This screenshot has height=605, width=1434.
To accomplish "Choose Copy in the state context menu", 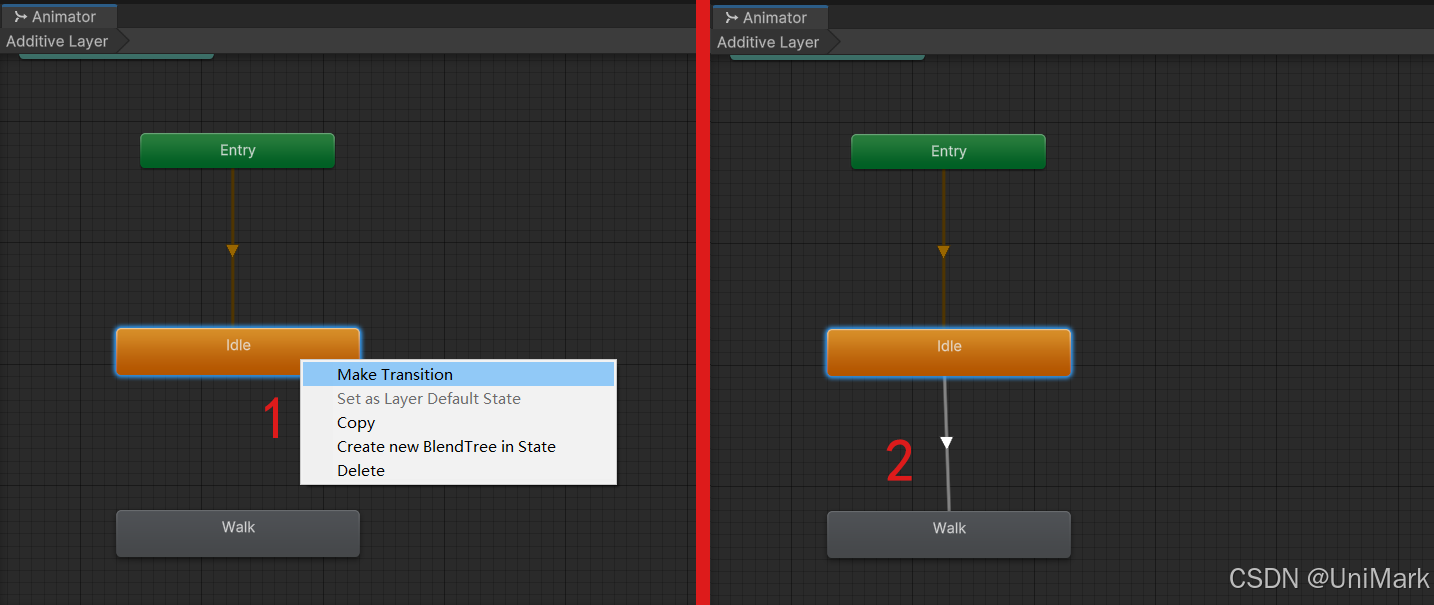I will 458,422.
